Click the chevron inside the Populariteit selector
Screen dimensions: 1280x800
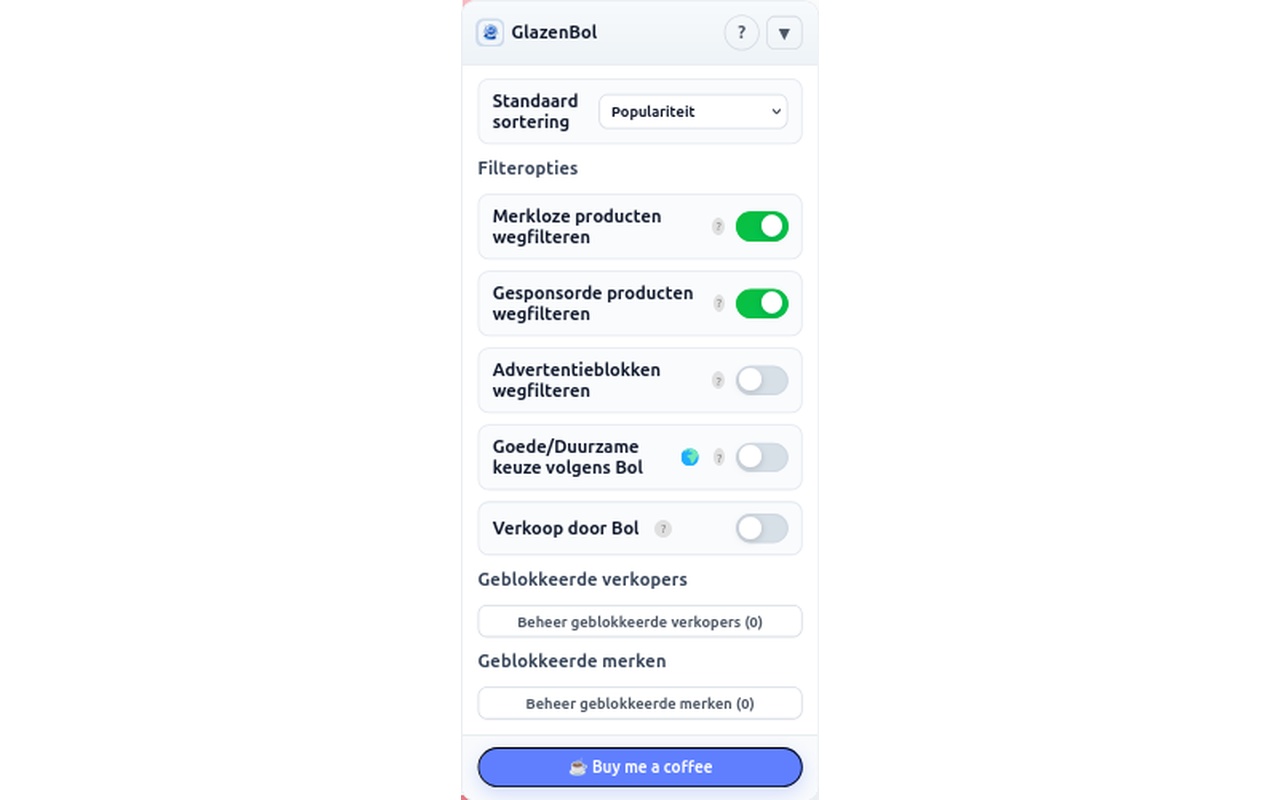click(776, 111)
